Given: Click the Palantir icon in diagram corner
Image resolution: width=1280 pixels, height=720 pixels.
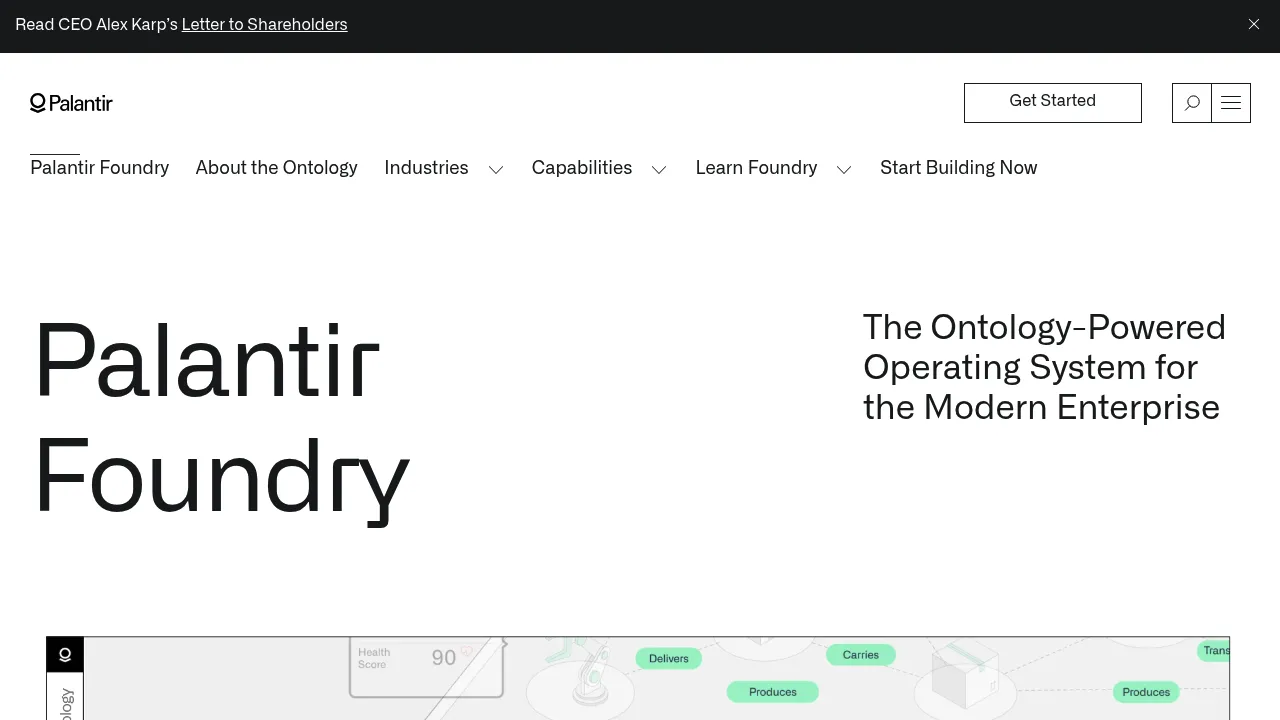Looking at the screenshot, I should click(65, 655).
